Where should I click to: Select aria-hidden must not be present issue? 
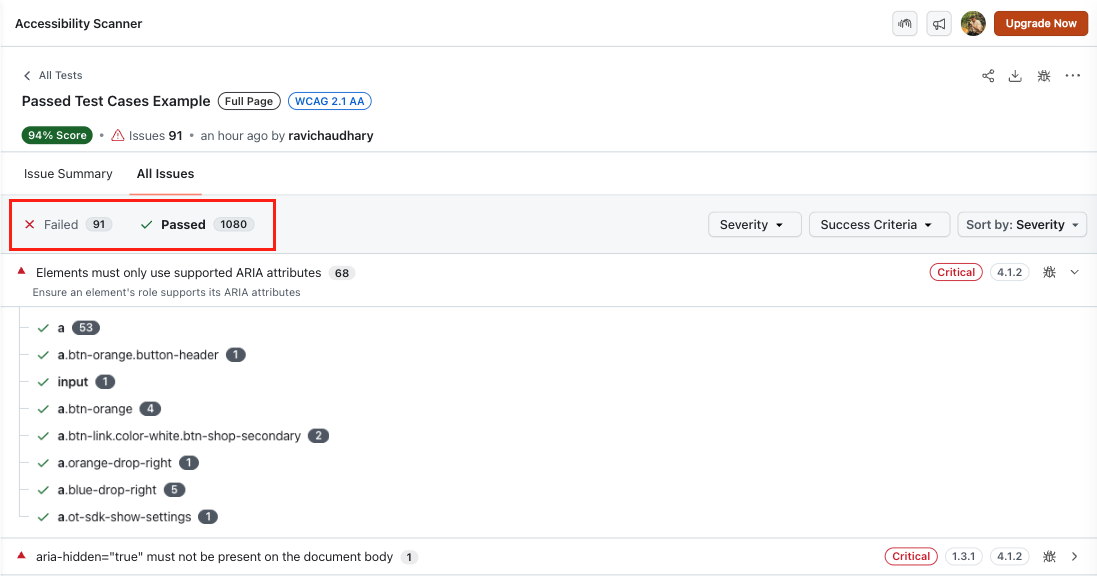214,556
